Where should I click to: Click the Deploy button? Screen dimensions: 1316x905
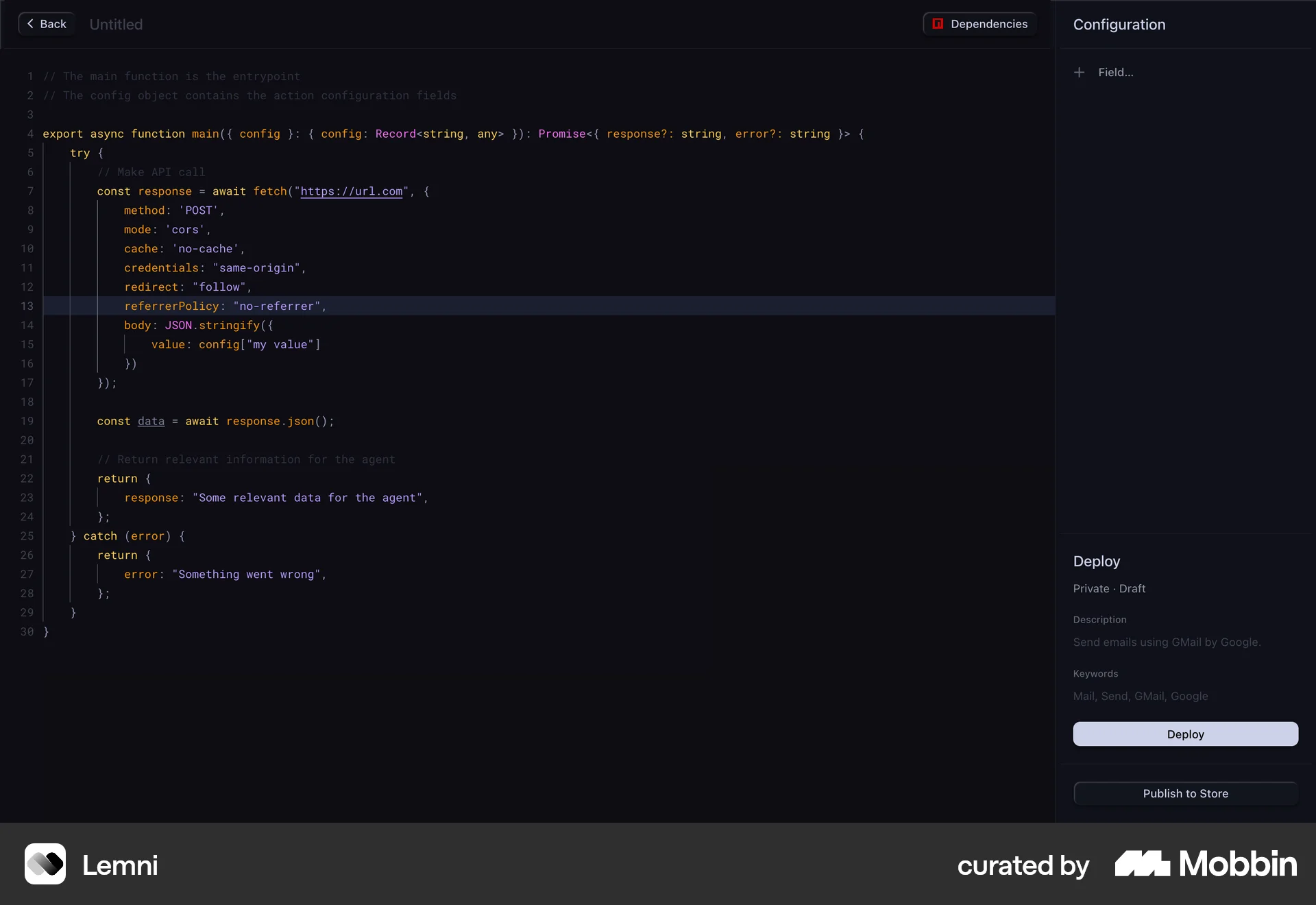[x=1185, y=734]
